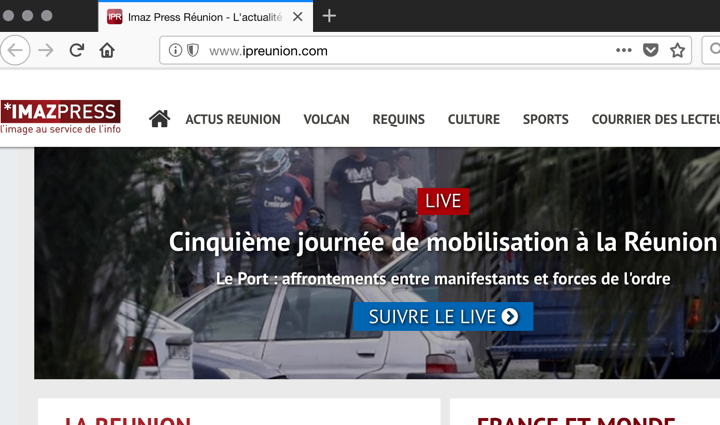Open the VOLCAN section
This screenshot has height=425, width=720.
(x=326, y=119)
